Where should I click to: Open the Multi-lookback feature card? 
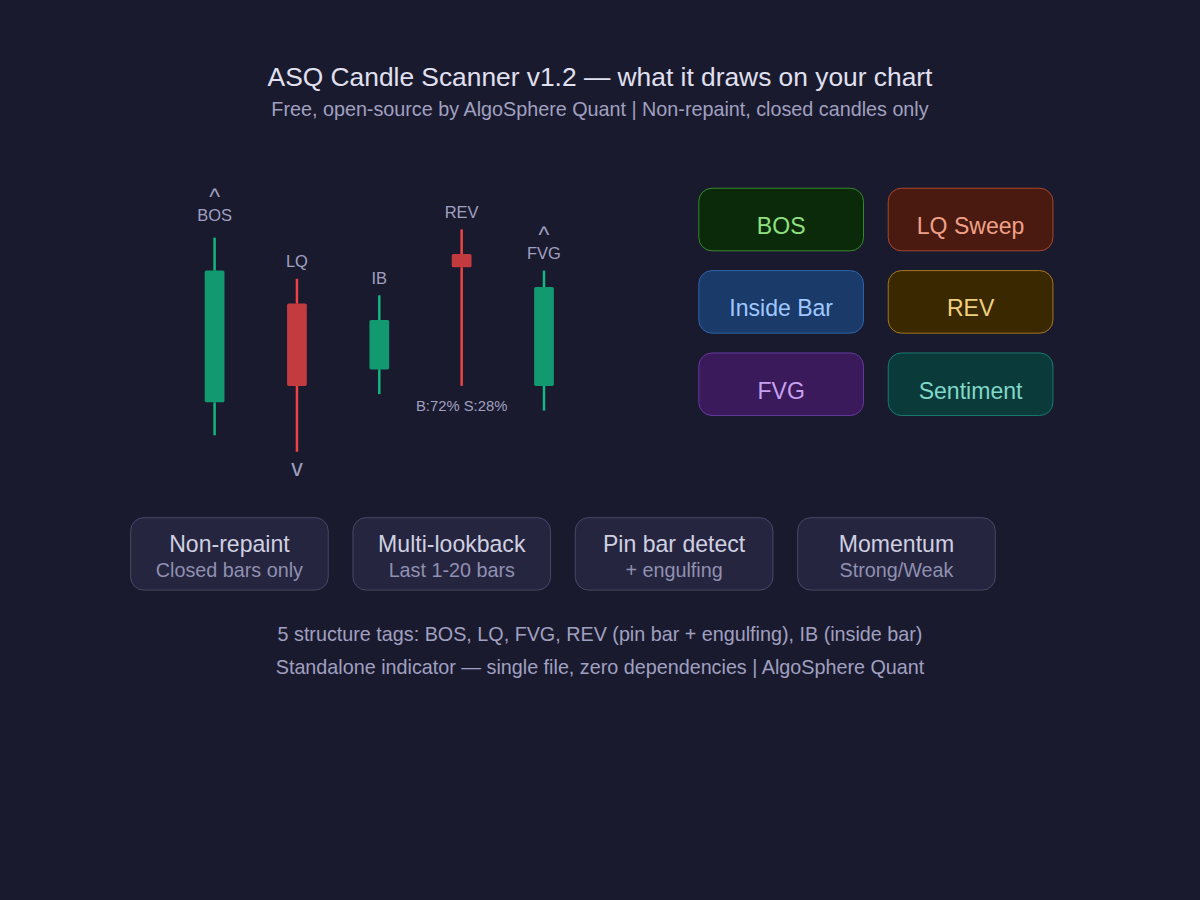(x=451, y=554)
